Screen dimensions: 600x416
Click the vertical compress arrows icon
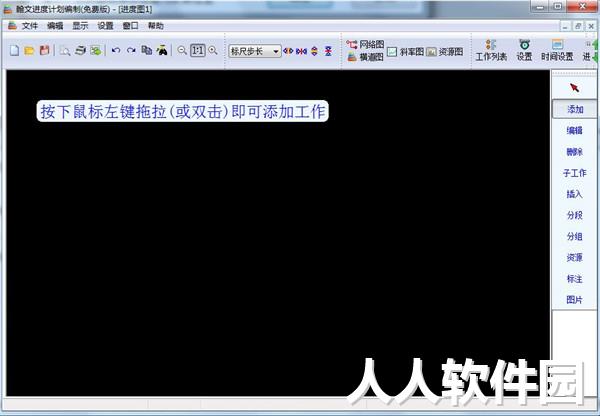click(328, 51)
